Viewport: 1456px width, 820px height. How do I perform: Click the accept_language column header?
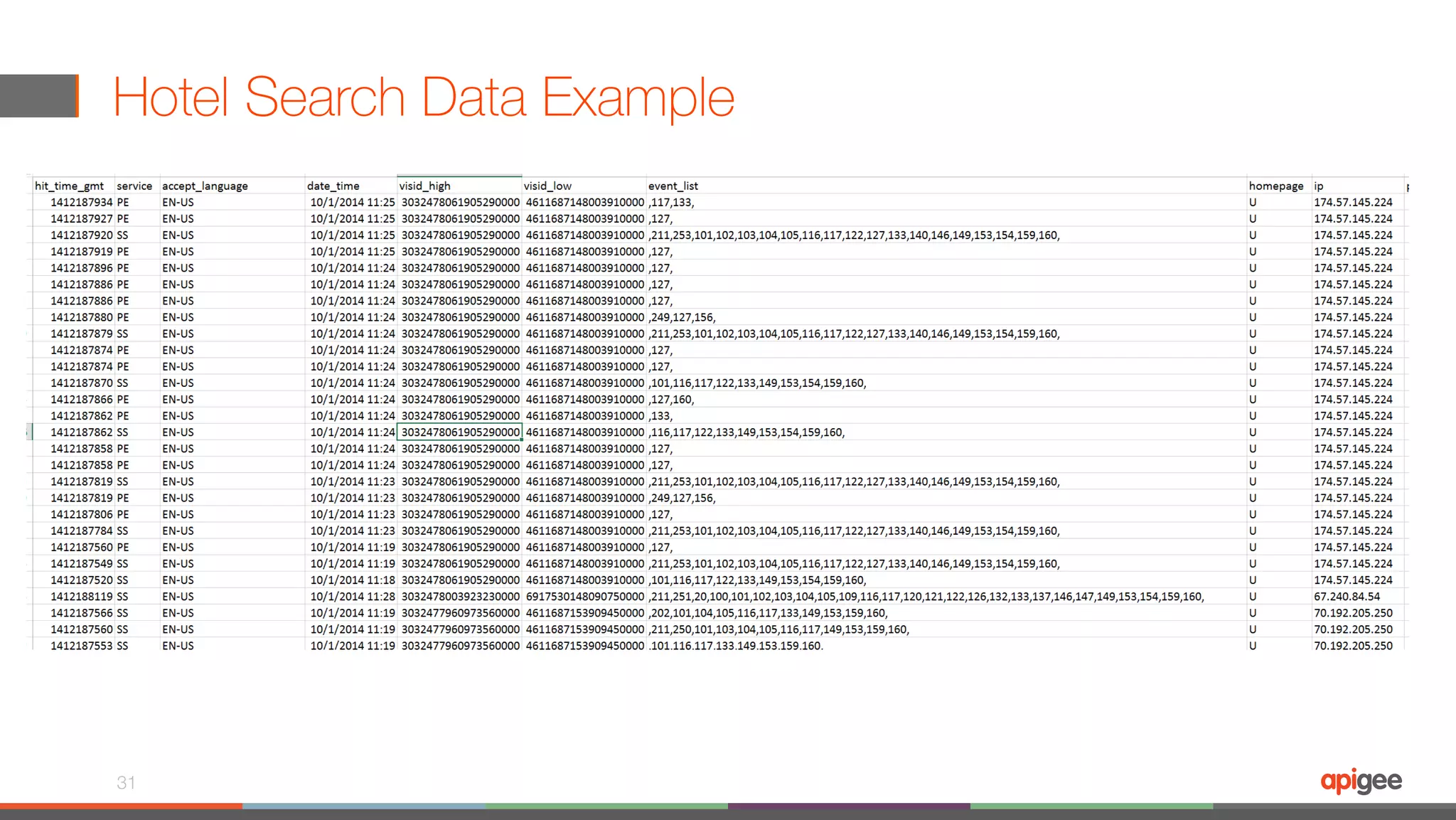(x=232, y=186)
